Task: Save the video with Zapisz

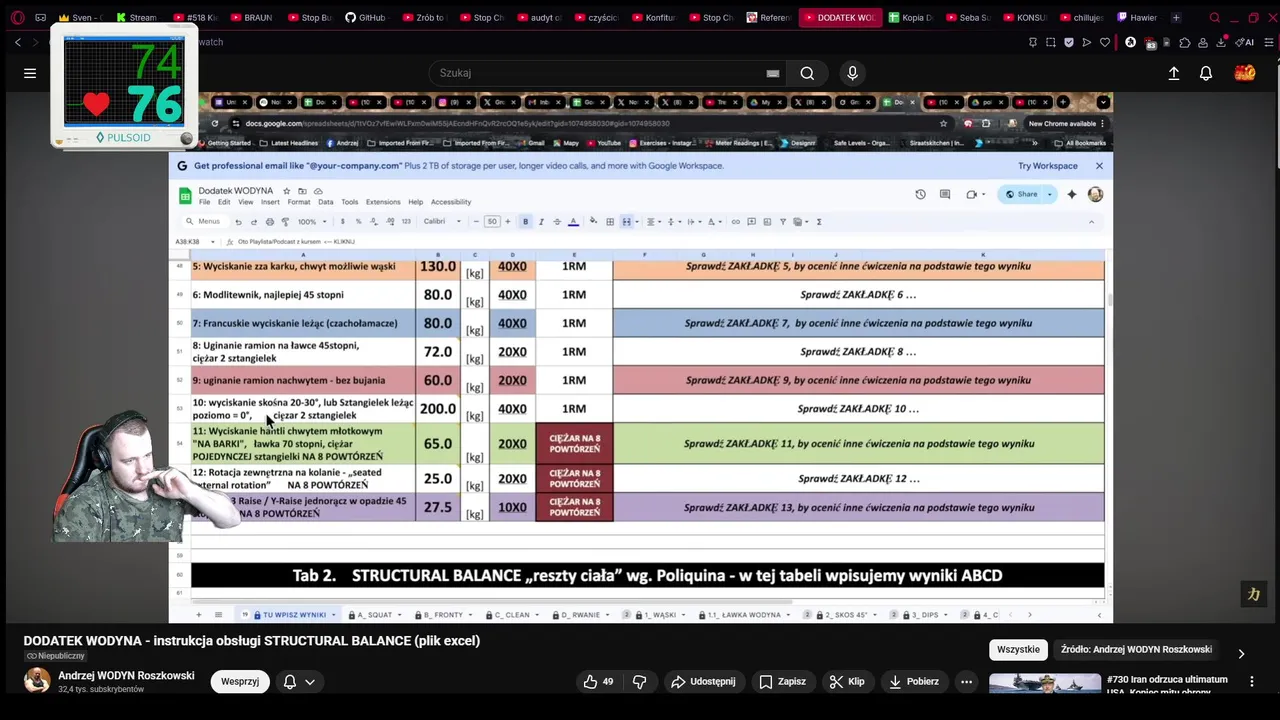Action: (782, 682)
